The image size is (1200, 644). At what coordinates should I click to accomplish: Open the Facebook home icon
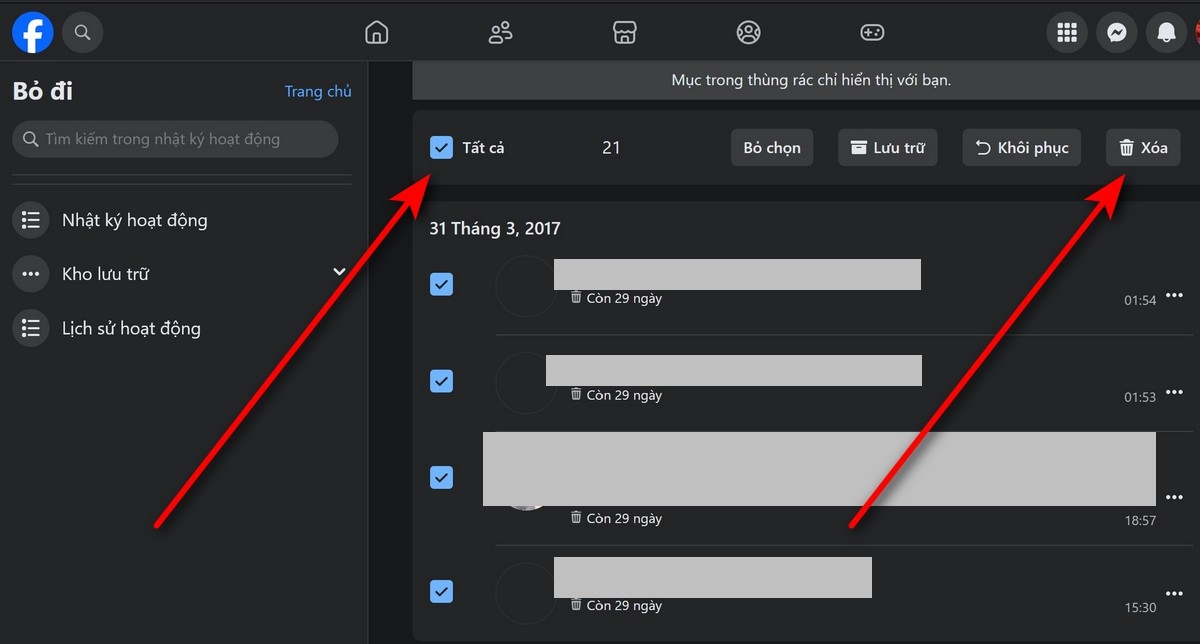tap(376, 33)
